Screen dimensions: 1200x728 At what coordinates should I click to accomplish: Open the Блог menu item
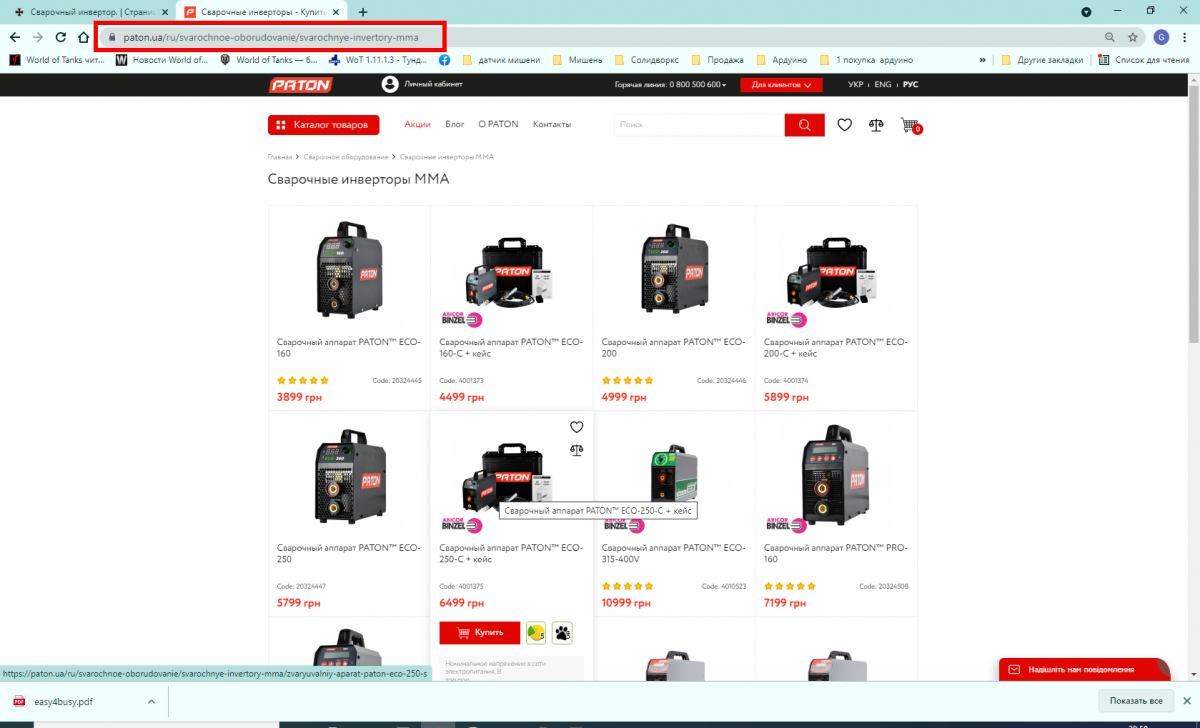tap(455, 125)
